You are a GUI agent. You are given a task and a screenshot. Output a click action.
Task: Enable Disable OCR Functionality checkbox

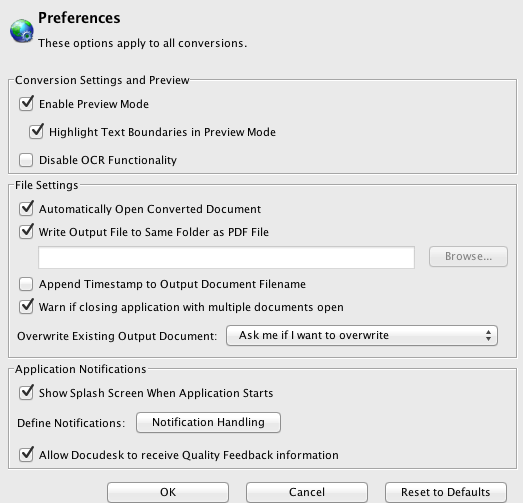pyautogui.click(x=26, y=160)
